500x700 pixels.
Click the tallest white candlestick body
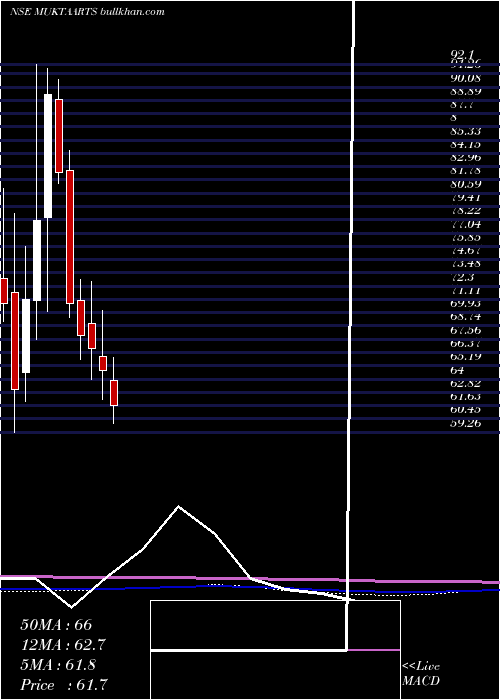48,156
